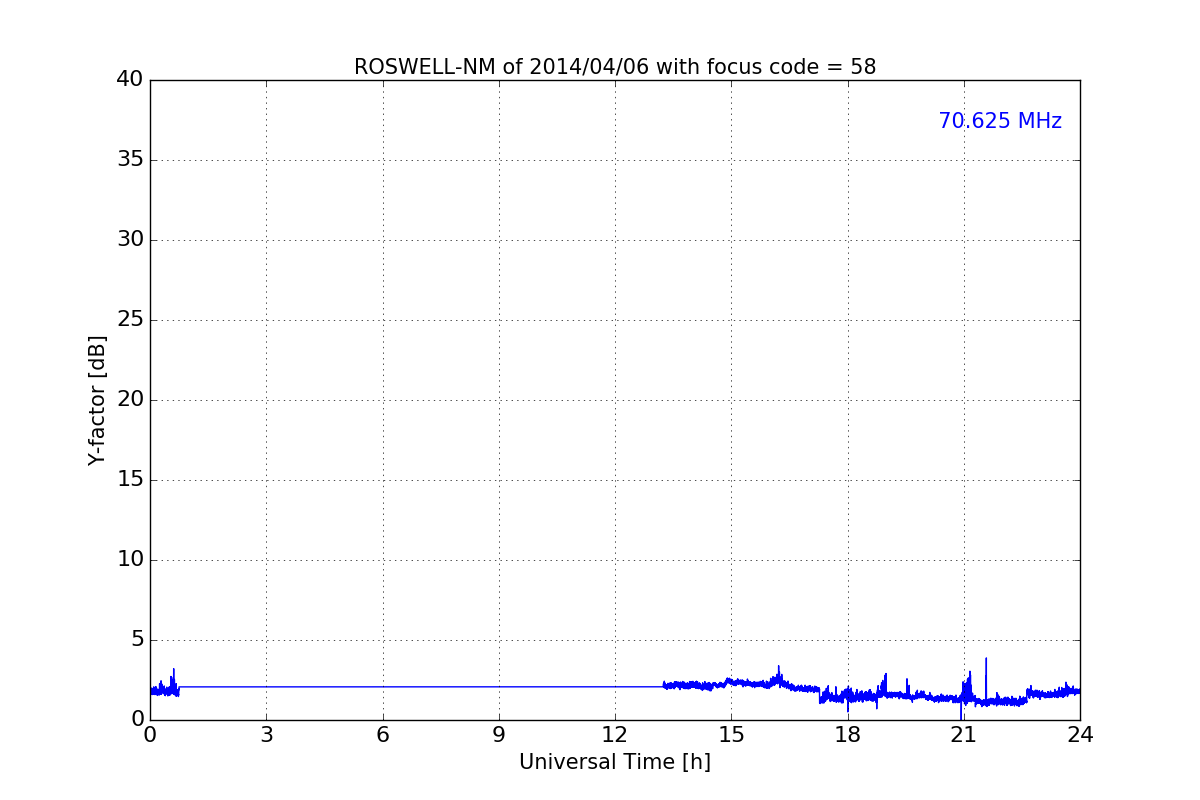Click y-axis tick label '25'

(130, 320)
